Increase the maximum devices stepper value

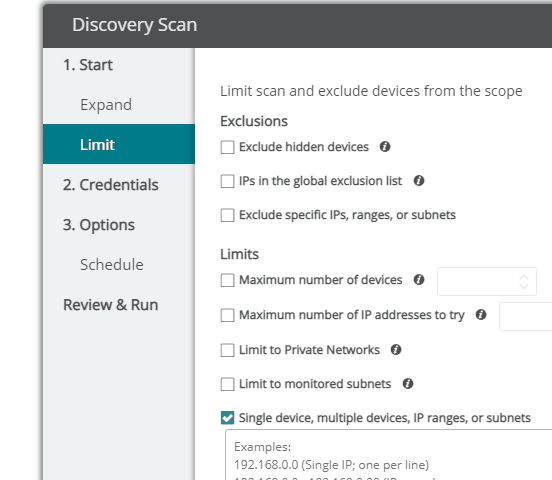pyautogui.click(x=524, y=277)
